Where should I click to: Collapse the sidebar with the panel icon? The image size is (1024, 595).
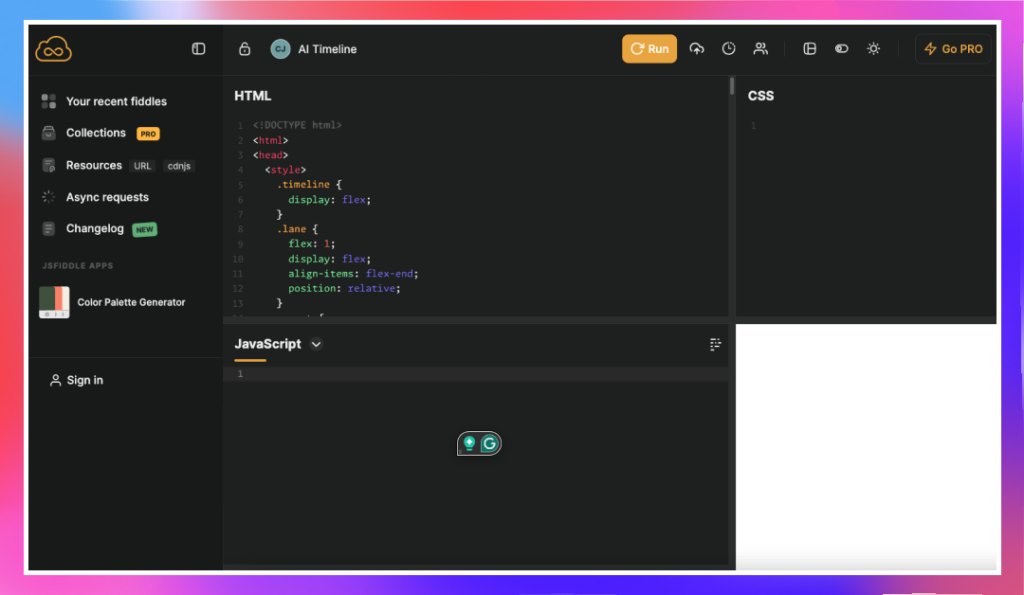coord(198,49)
